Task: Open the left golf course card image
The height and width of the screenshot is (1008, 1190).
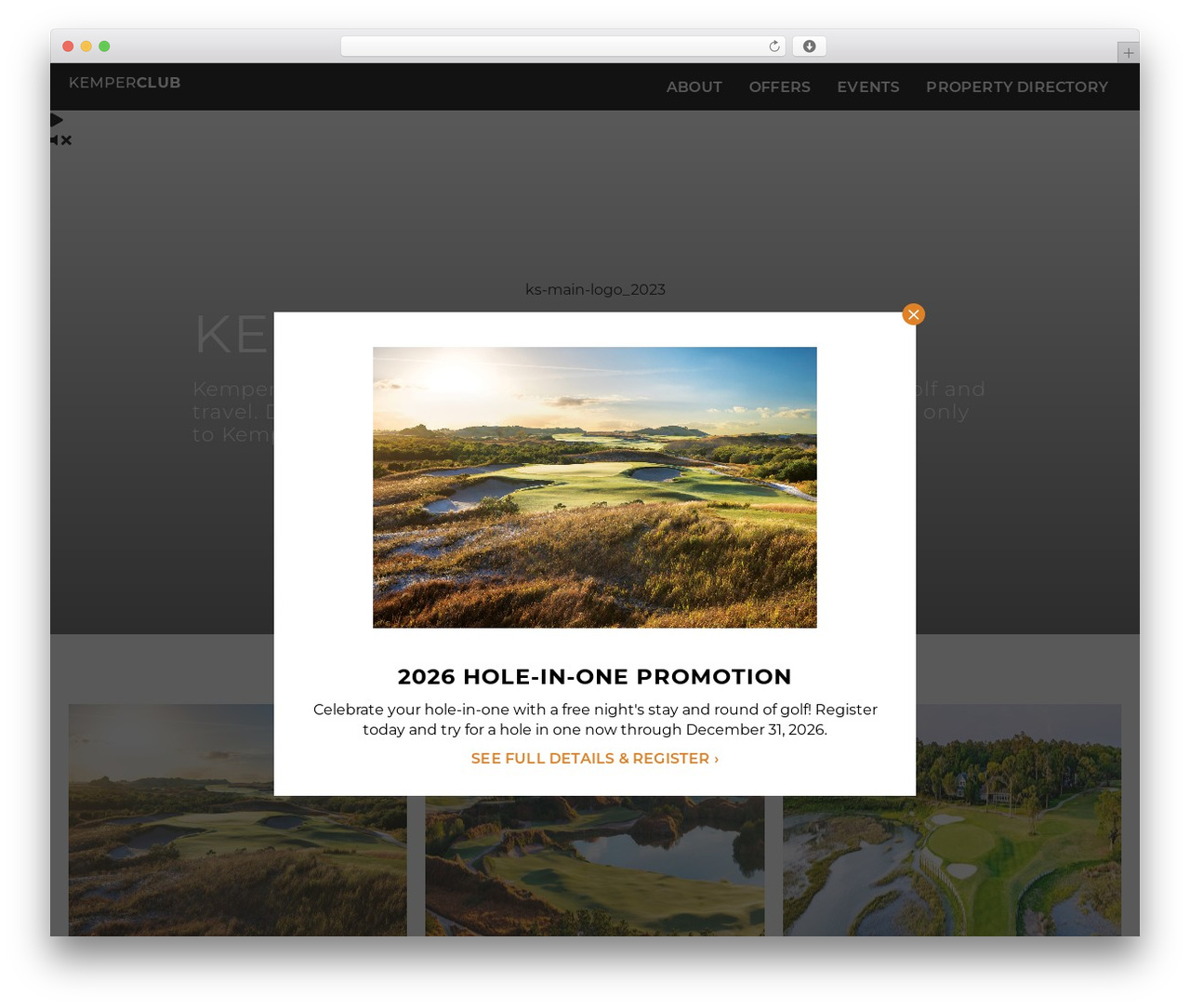Action: [x=237, y=820]
